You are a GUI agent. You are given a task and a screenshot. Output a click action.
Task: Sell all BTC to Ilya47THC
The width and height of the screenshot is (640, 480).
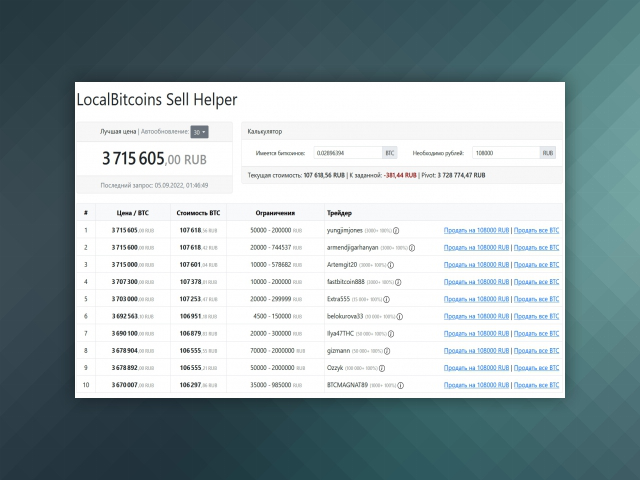coord(536,333)
